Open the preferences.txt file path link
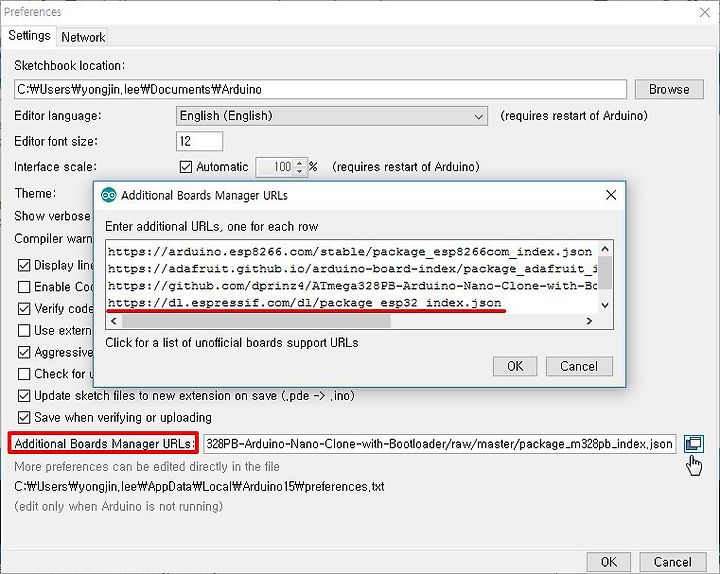Image resolution: width=720 pixels, height=574 pixels. coord(199,486)
